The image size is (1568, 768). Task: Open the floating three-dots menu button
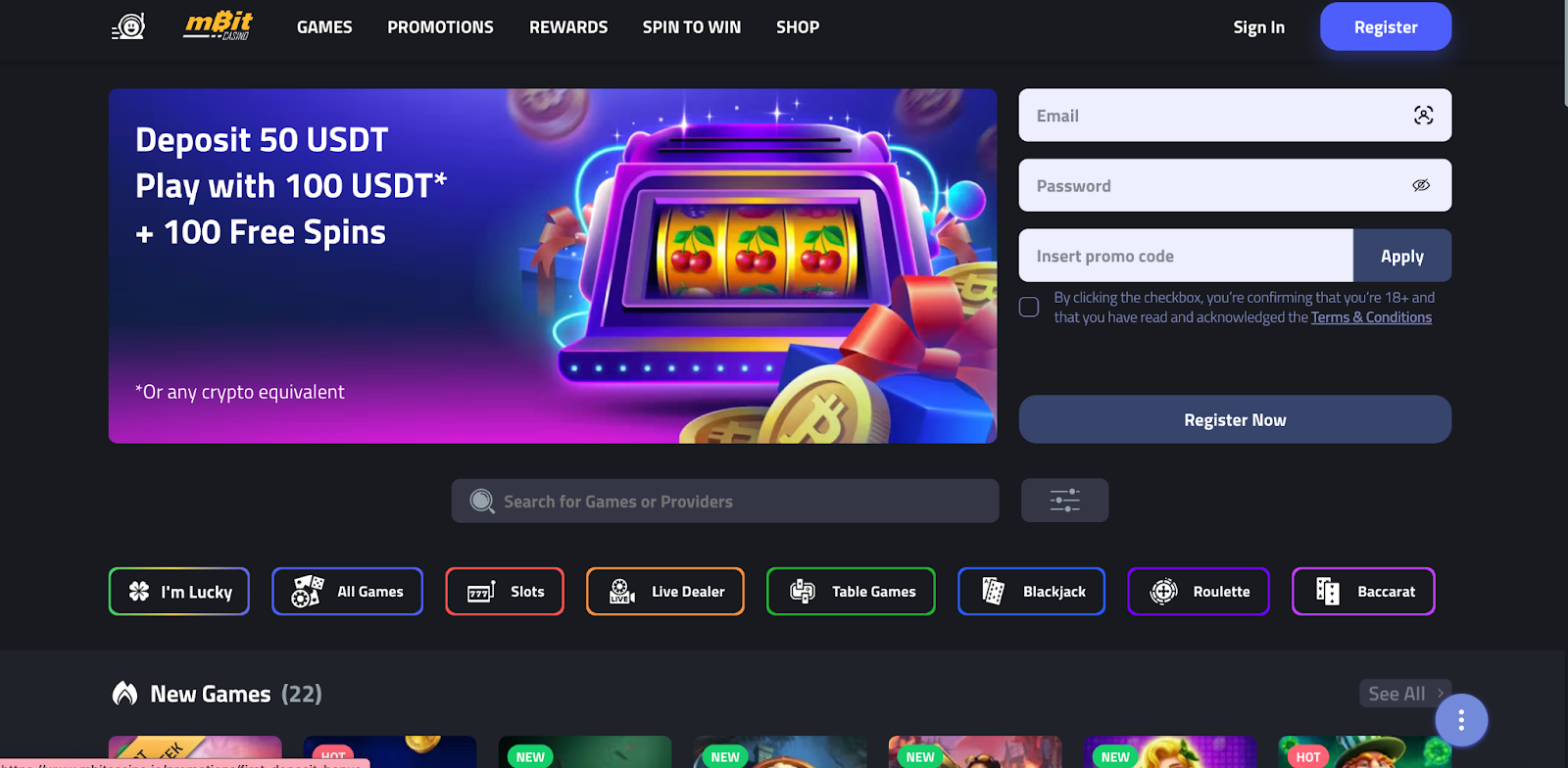pyautogui.click(x=1461, y=720)
